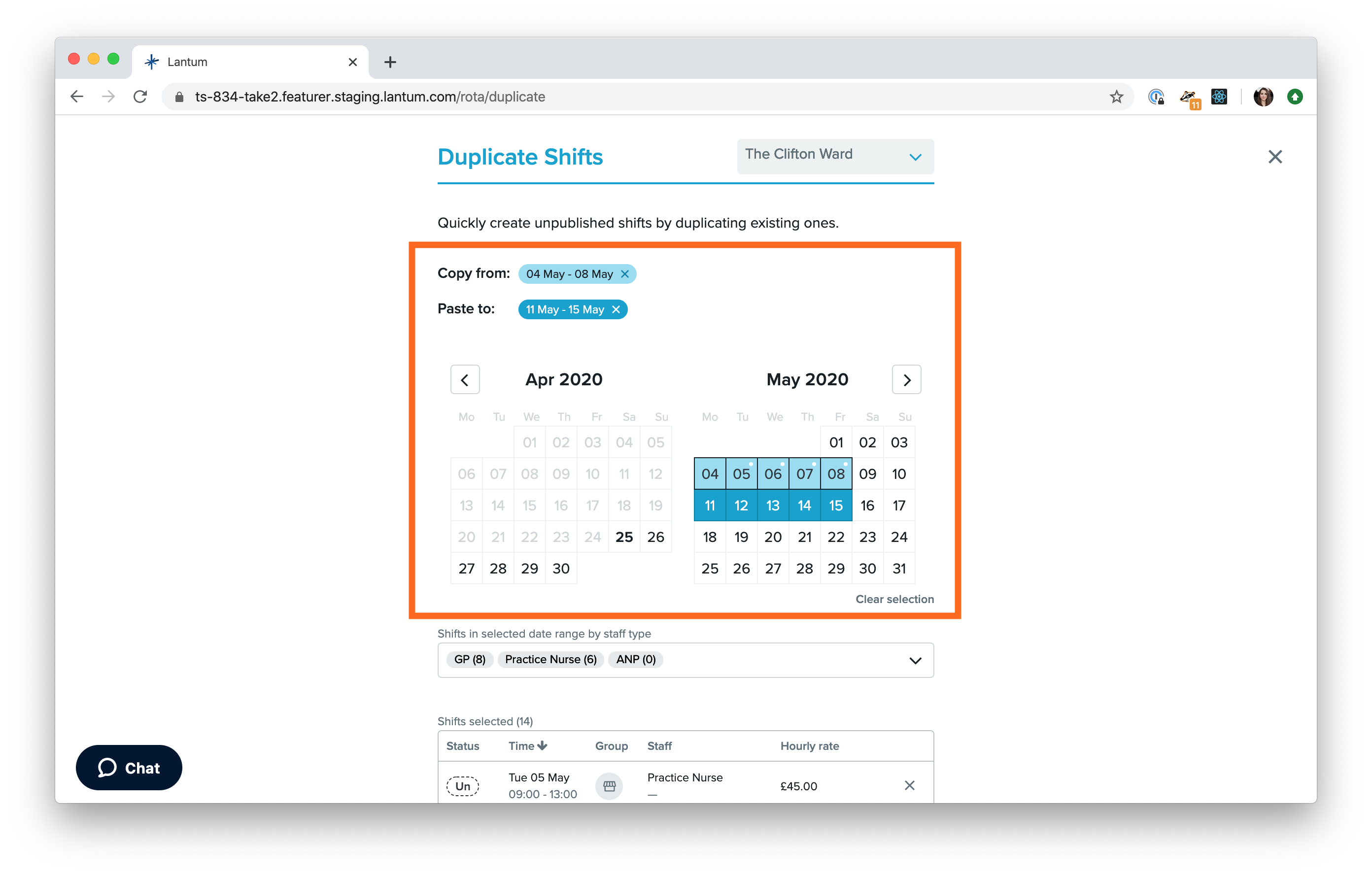Select May 31 in calendar
Image resolution: width=1372 pixels, height=876 pixels.
pyautogui.click(x=899, y=568)
